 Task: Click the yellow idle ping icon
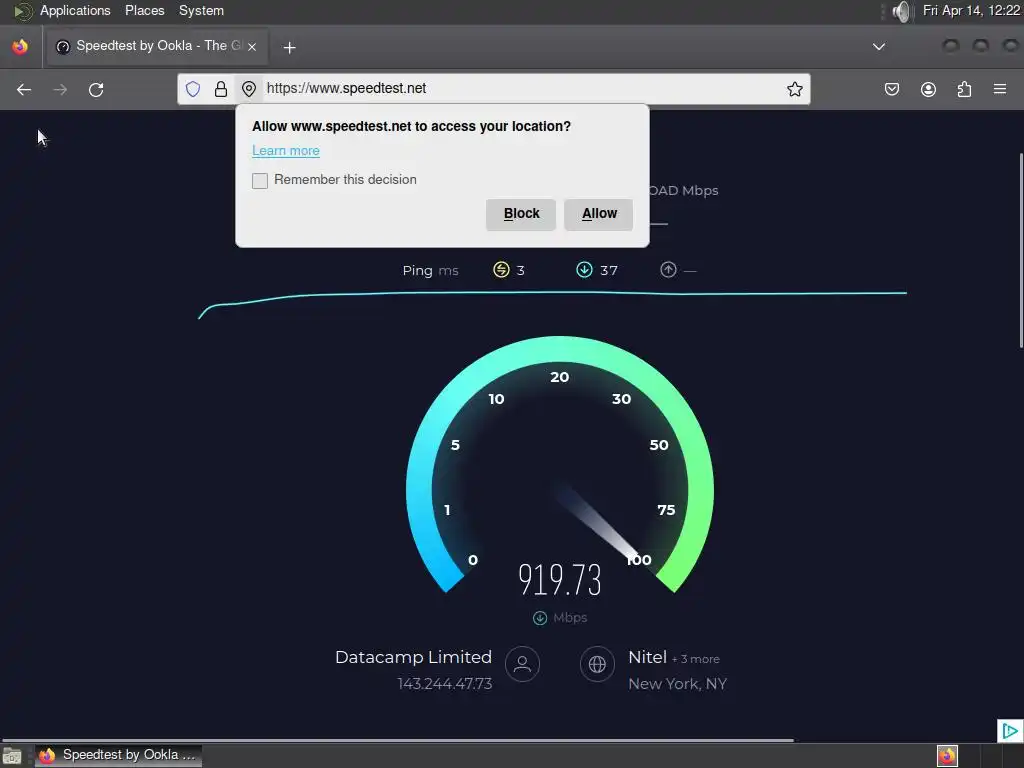coord(501,270)
